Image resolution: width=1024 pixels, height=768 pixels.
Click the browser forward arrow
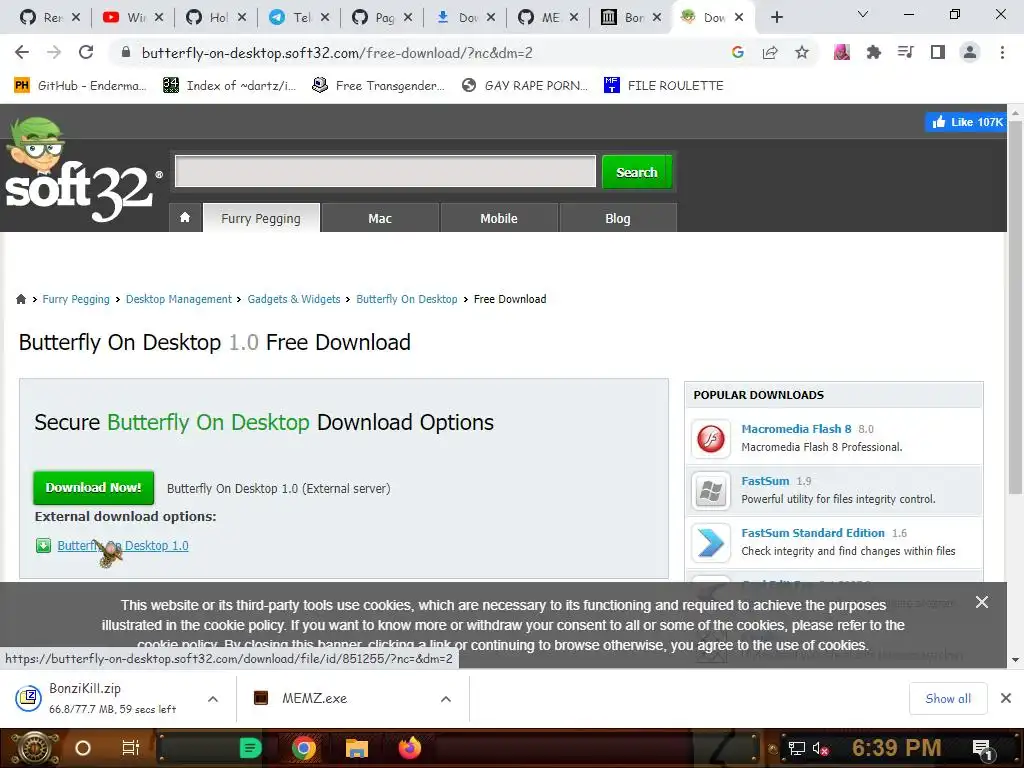(x=54, y=52)
